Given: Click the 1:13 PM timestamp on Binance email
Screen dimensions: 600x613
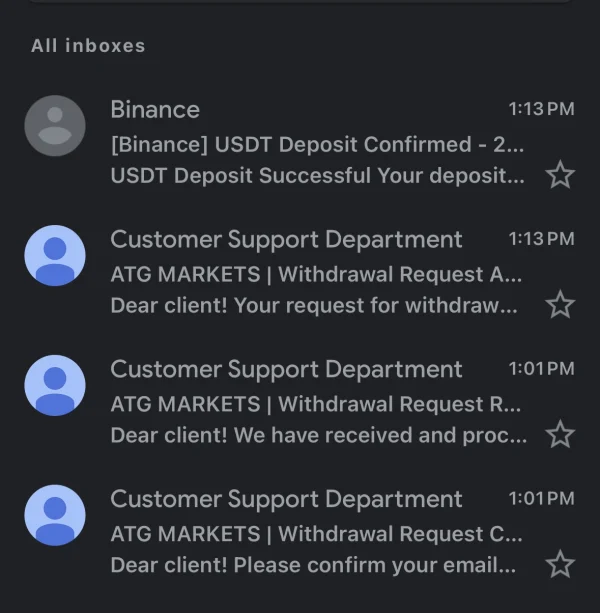Looking at the screenshot, I should (541, 109).
